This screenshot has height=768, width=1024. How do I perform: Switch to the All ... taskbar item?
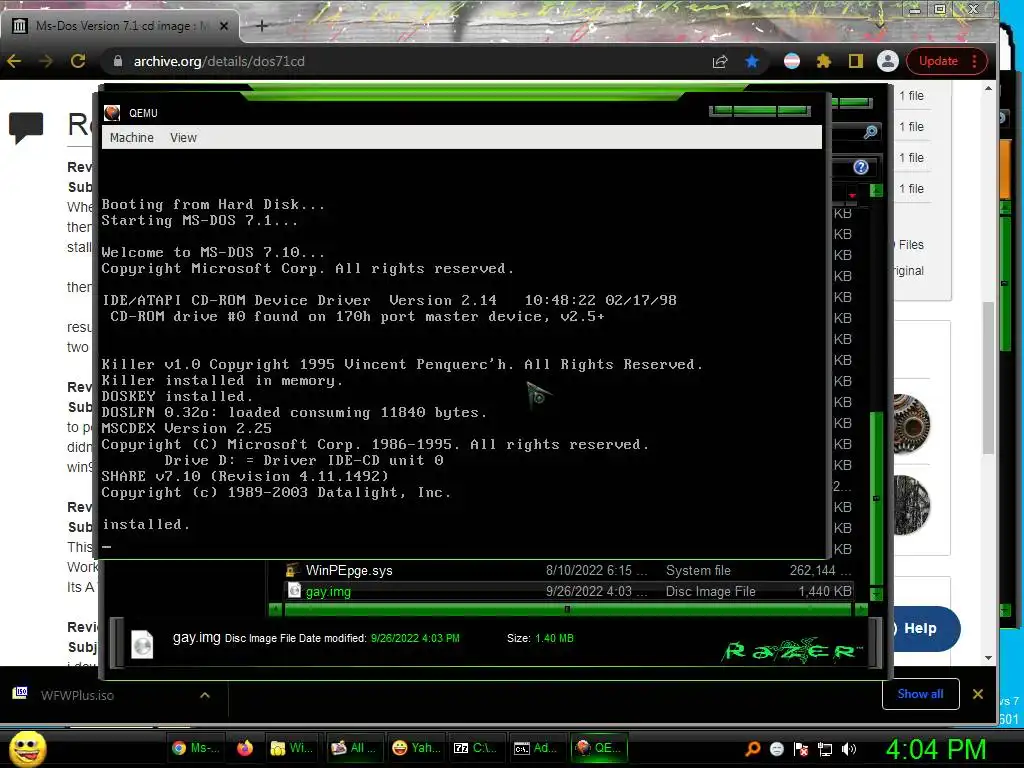353,748
